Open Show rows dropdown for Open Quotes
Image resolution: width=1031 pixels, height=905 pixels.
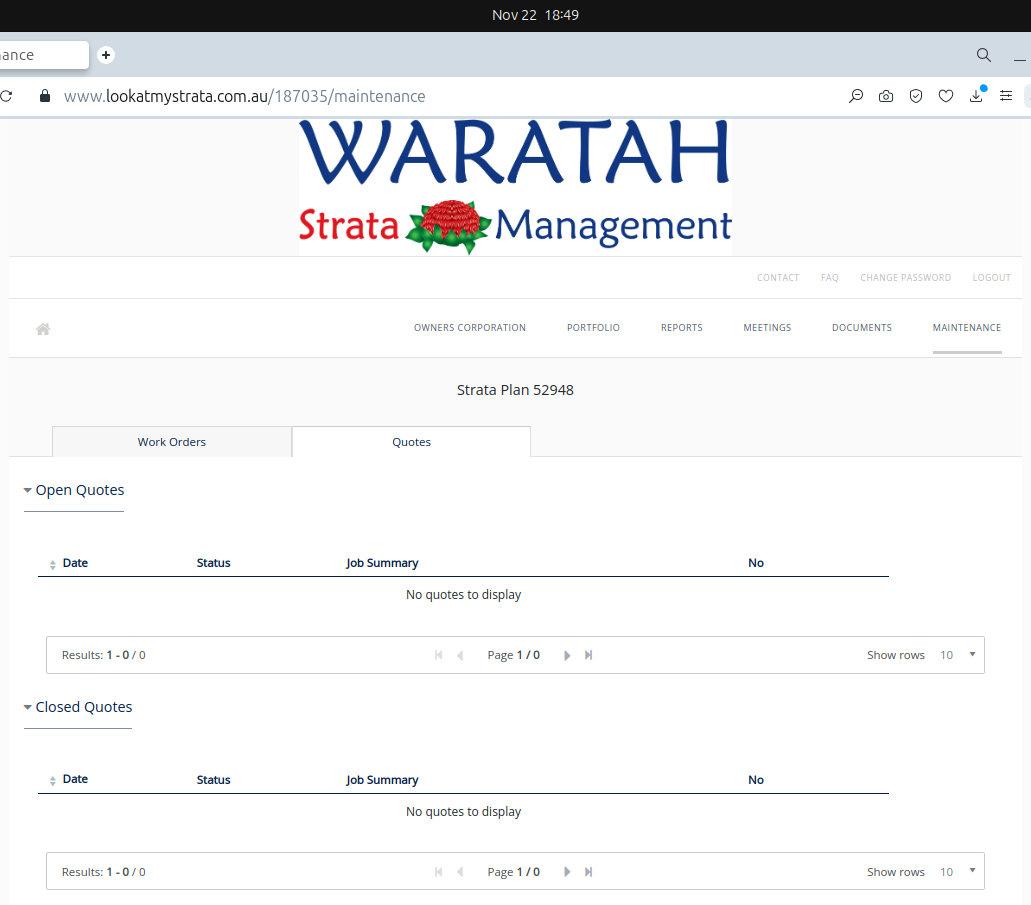click(x=957, y=655)
